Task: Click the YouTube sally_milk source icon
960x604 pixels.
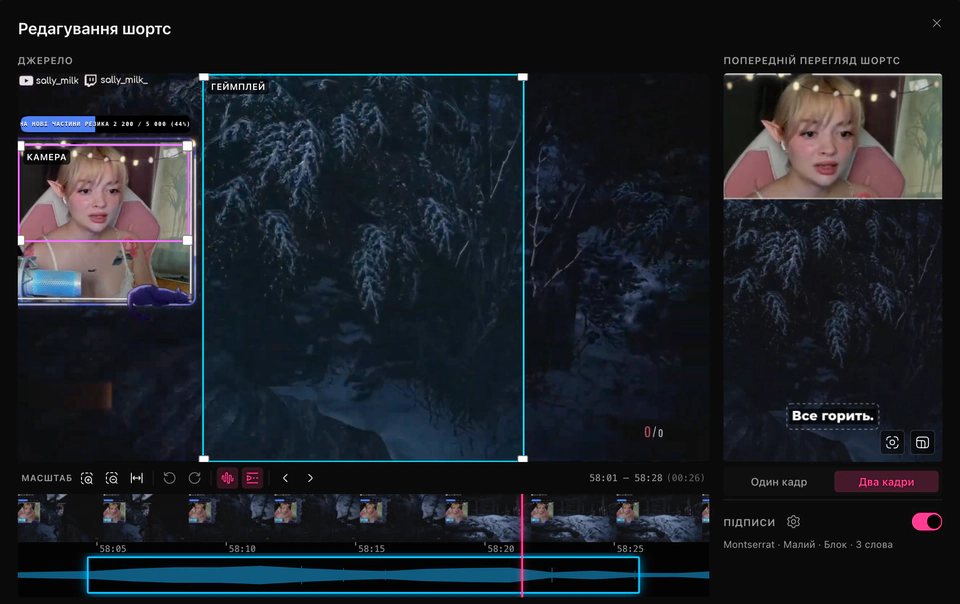Action: coord(26,80)
